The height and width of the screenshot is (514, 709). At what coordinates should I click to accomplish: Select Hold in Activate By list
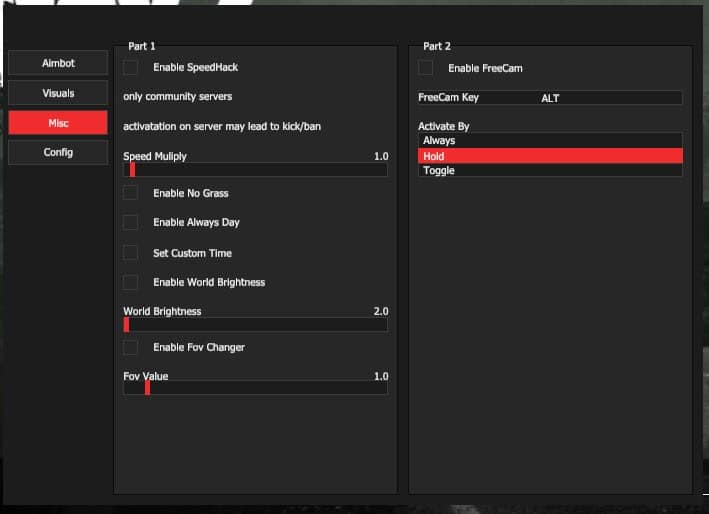(x=550, y=156)
